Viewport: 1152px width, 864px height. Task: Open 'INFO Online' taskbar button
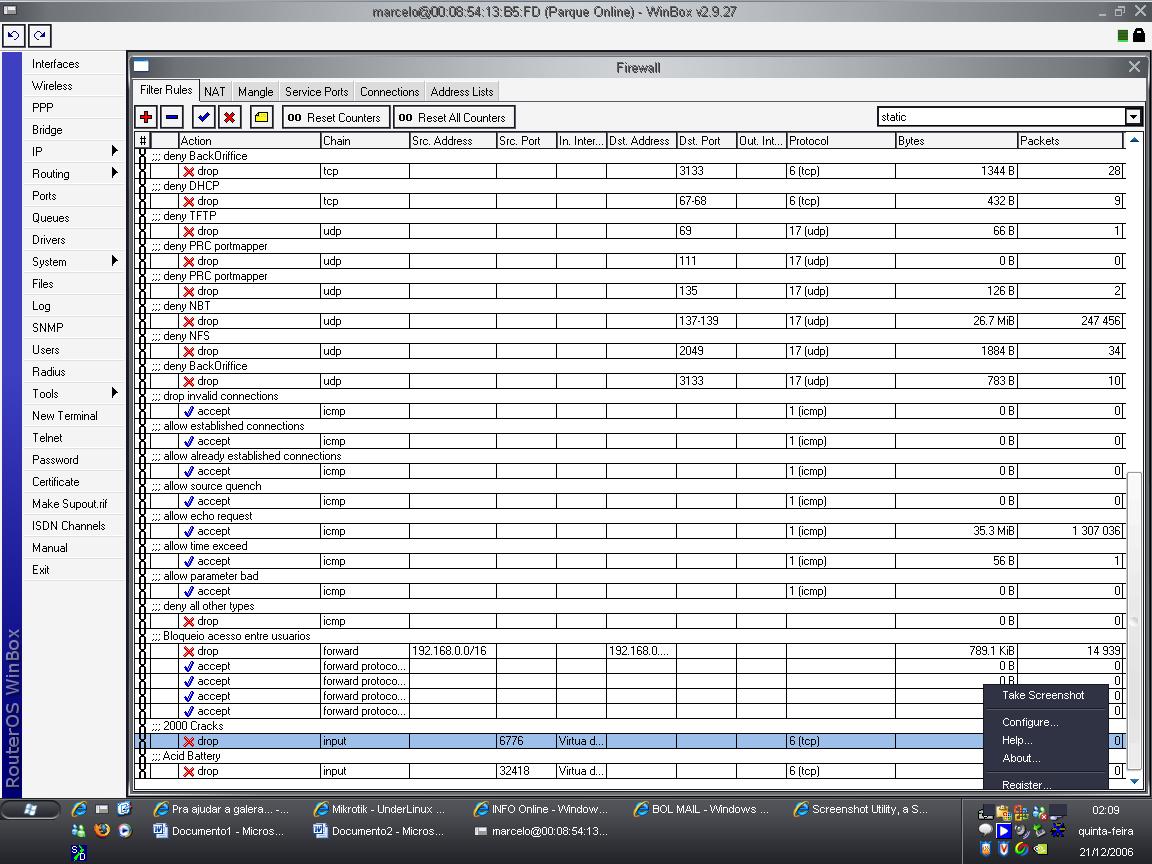[540, 809]
